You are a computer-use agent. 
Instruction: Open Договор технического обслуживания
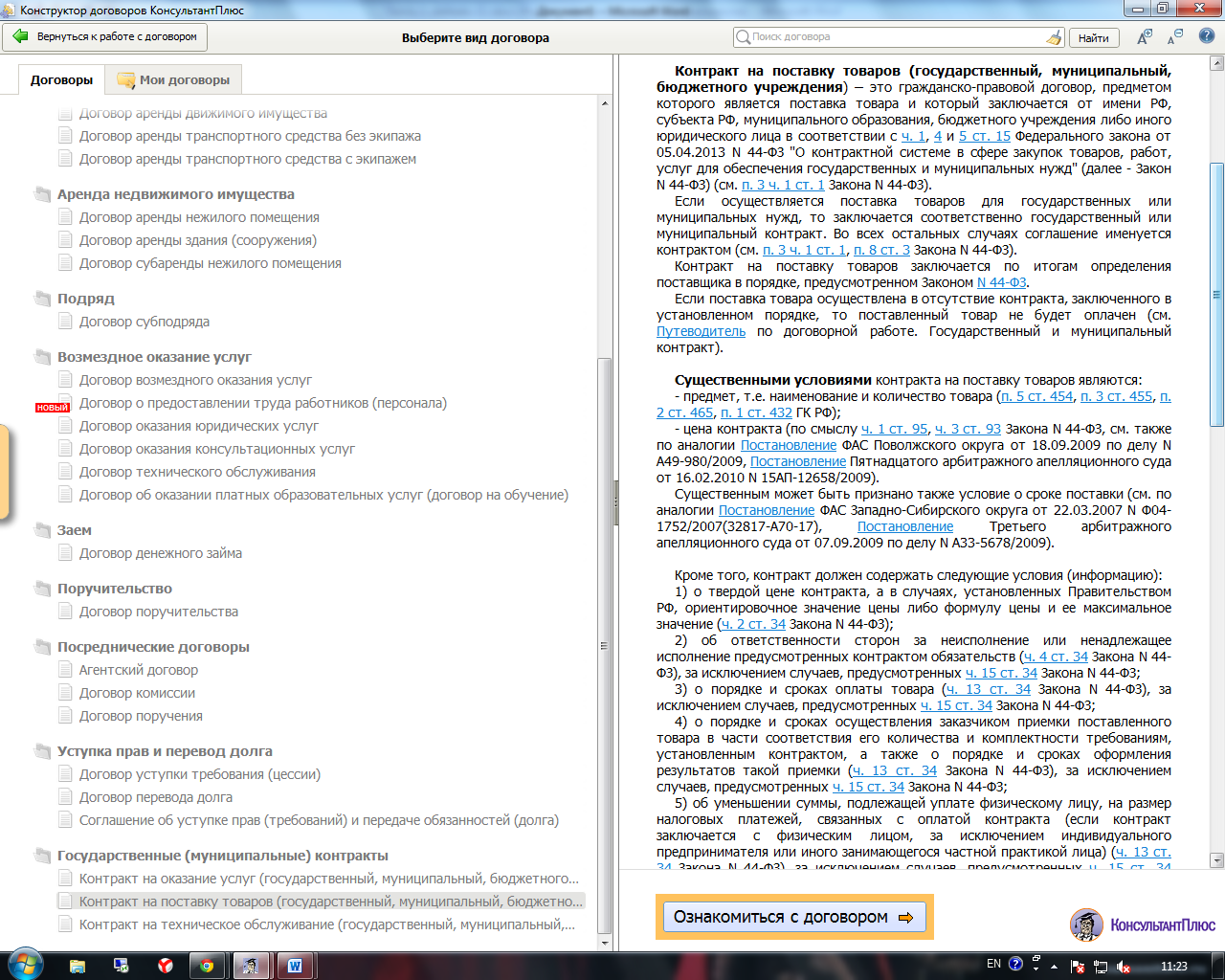(x=197, y=472)
